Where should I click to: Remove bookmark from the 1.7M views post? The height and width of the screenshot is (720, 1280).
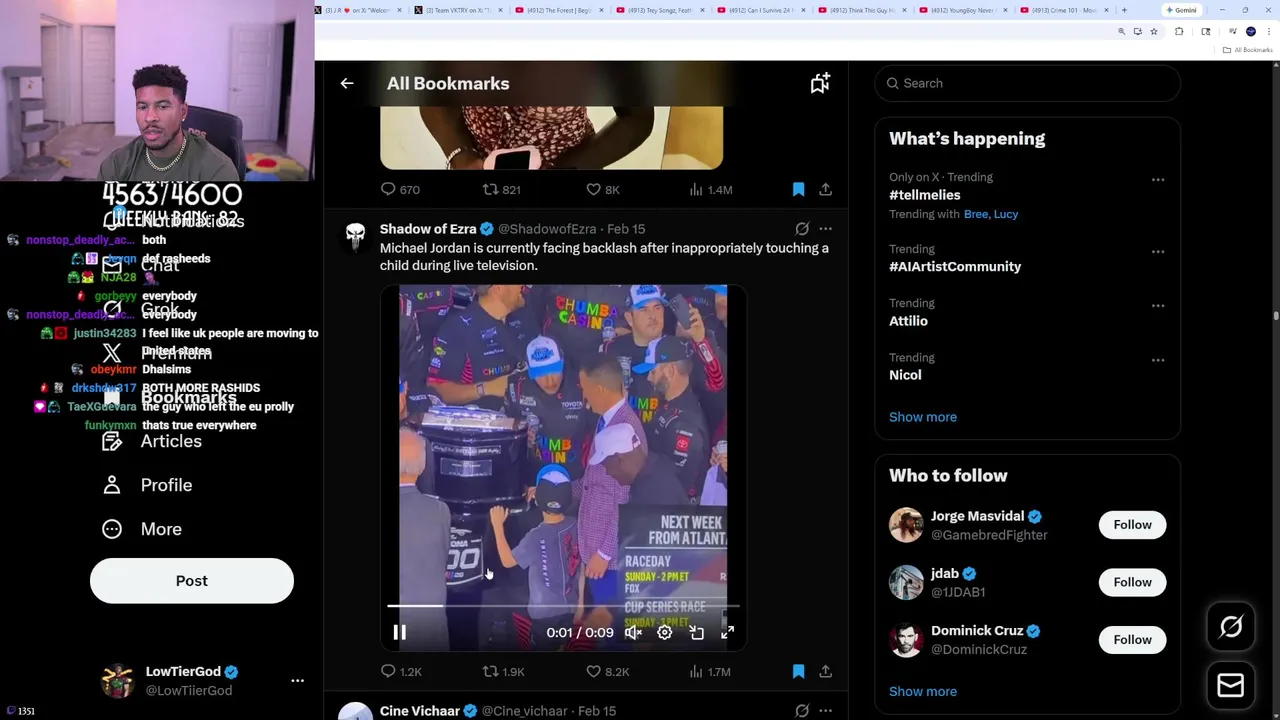pos(798,672)
